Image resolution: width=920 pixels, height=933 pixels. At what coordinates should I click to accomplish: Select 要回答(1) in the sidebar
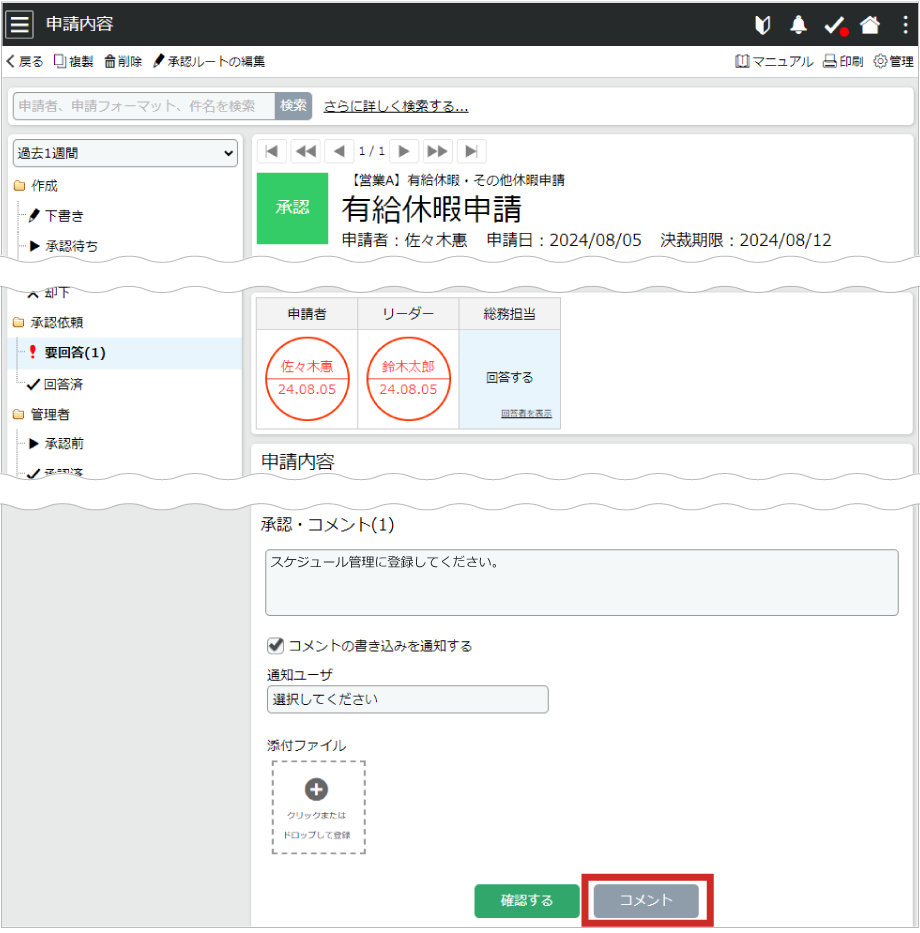[x=74, y=352]
